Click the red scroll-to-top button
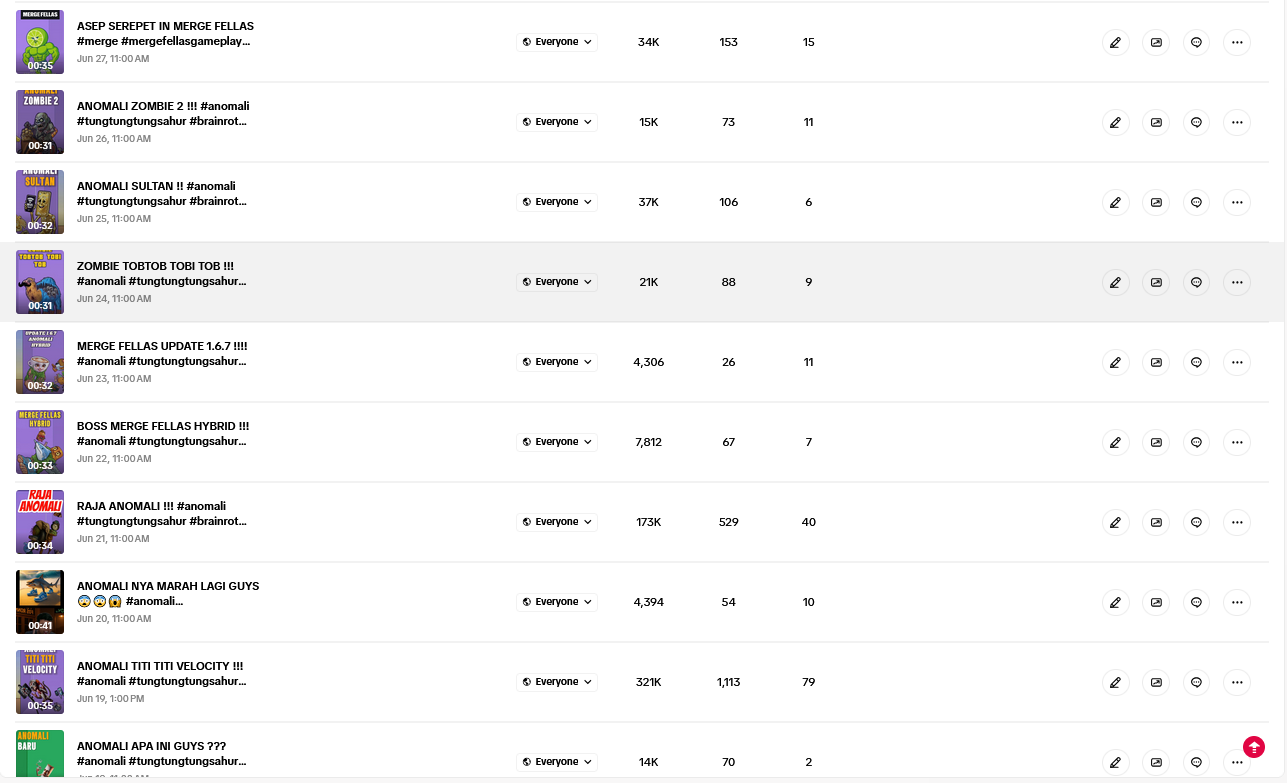 1254,747
